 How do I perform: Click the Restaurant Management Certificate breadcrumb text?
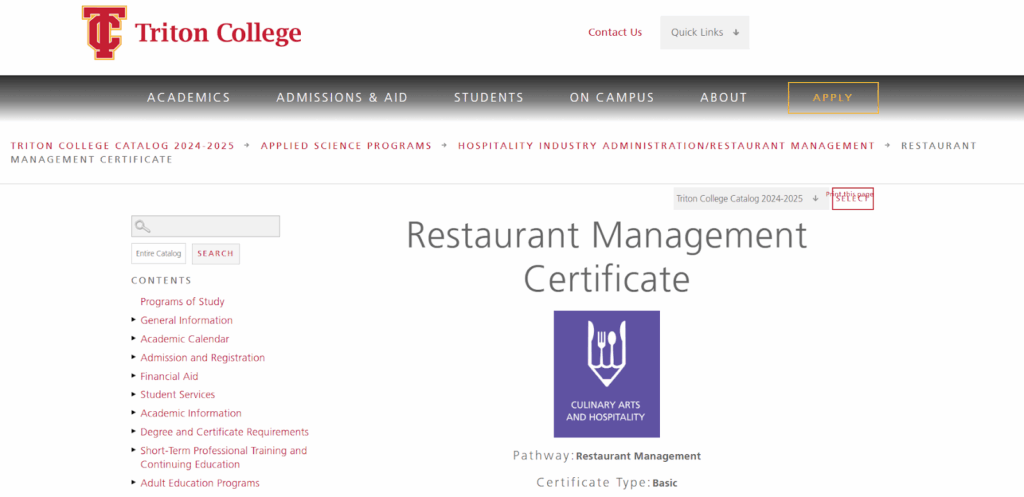tap(493, 152)
